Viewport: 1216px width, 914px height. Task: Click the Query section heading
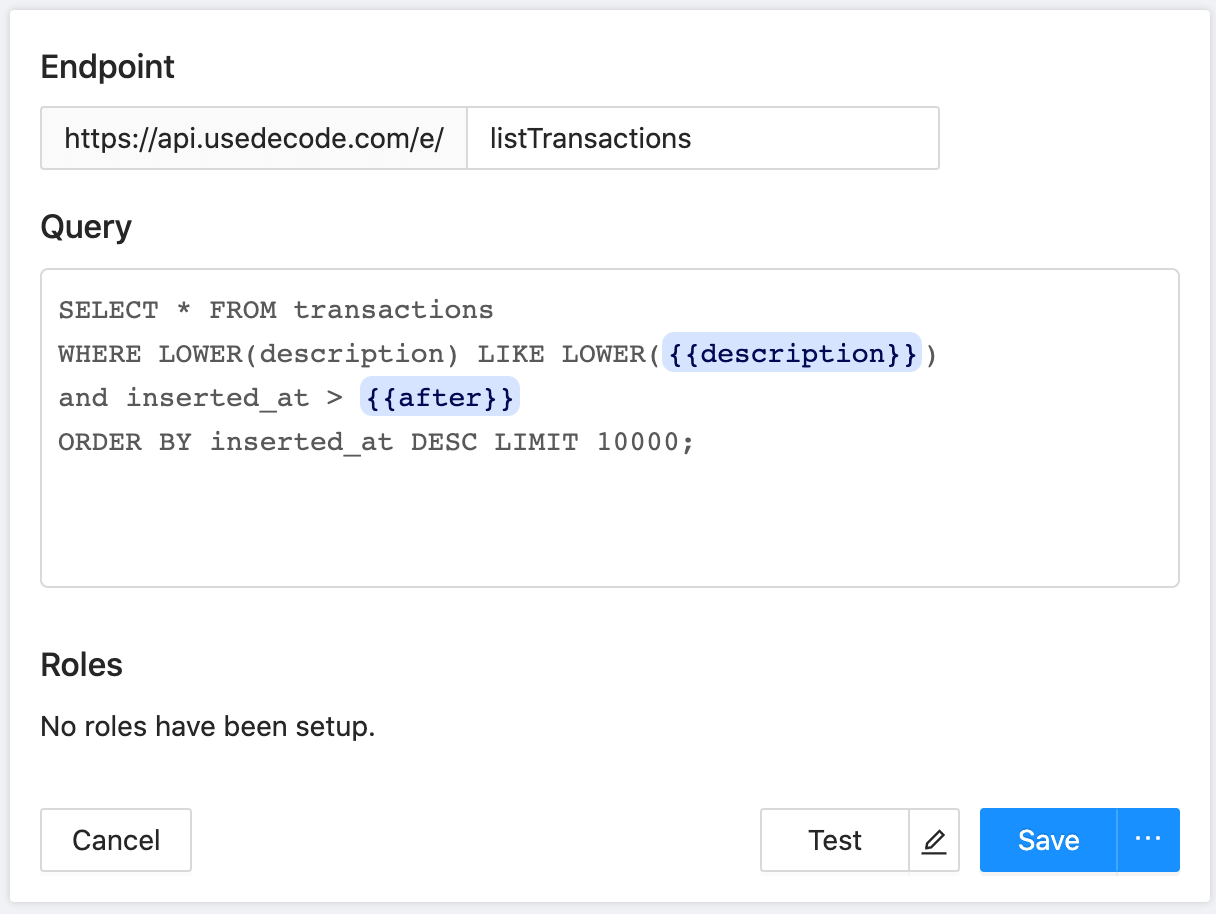tap(86, 228)
